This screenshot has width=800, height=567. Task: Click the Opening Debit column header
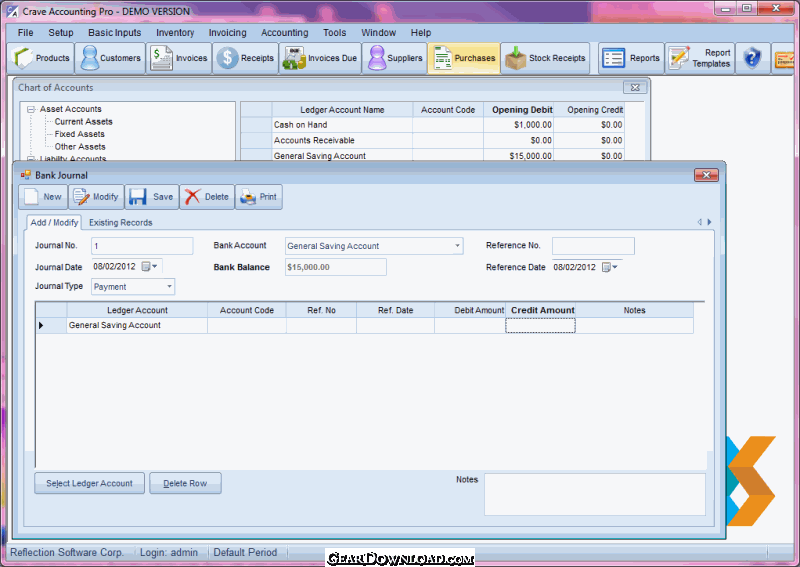click(518, 110)
